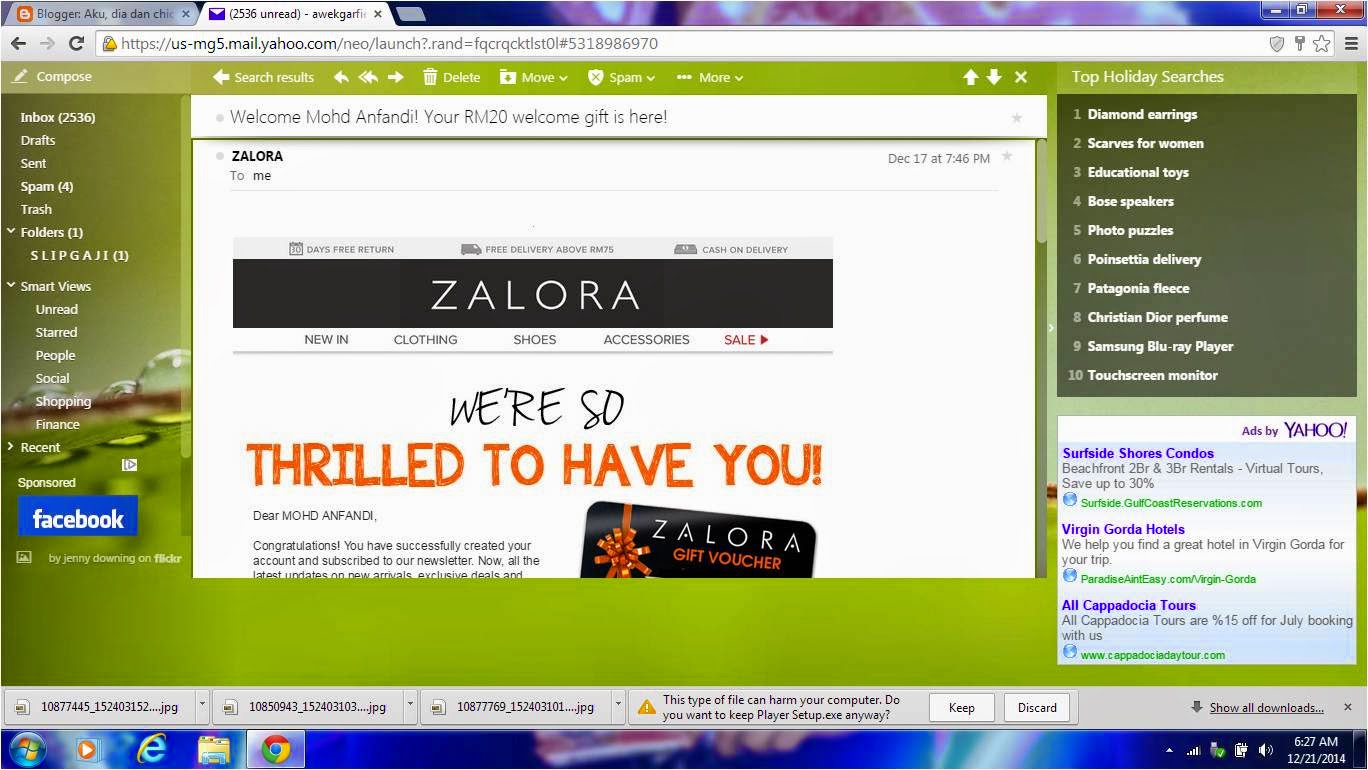Image resolution: width=1368 pixels, height=770 pixels.
Task: Click Show all downloads link
Action: [x=1266, y=707]
